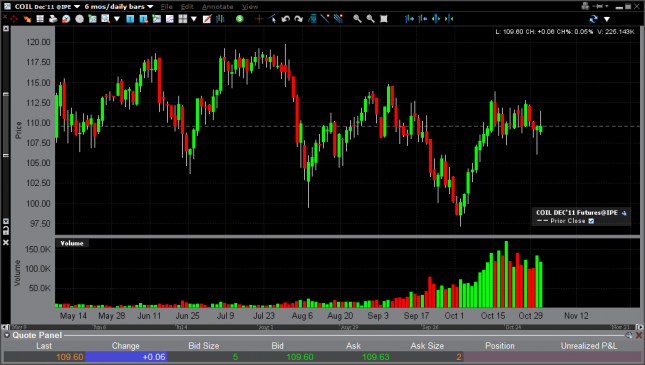645x365 pixels.
Task: Select the single trendline drawing tool
Action: click(x=325, y=19)
